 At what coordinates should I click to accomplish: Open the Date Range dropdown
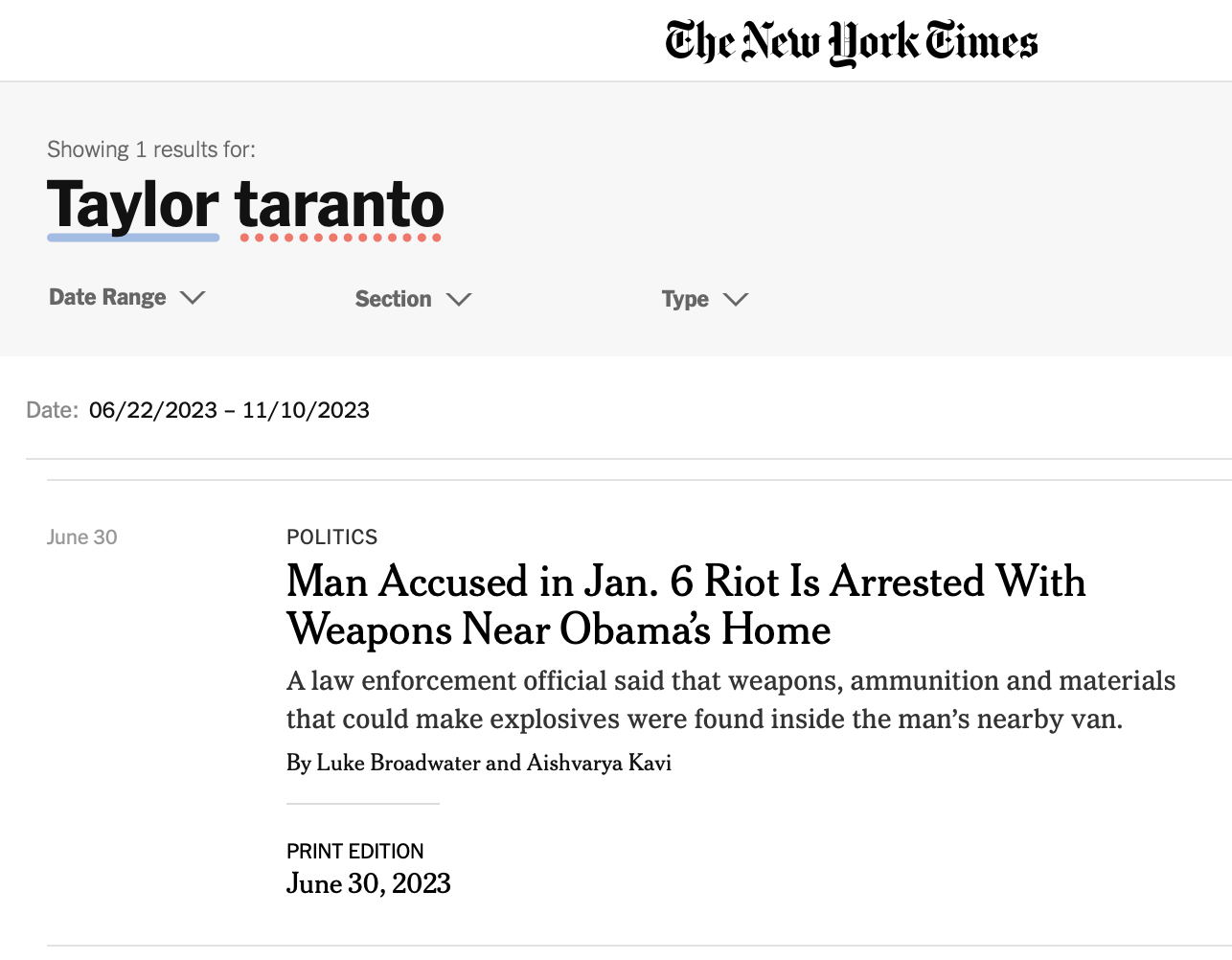click(126, 298)
